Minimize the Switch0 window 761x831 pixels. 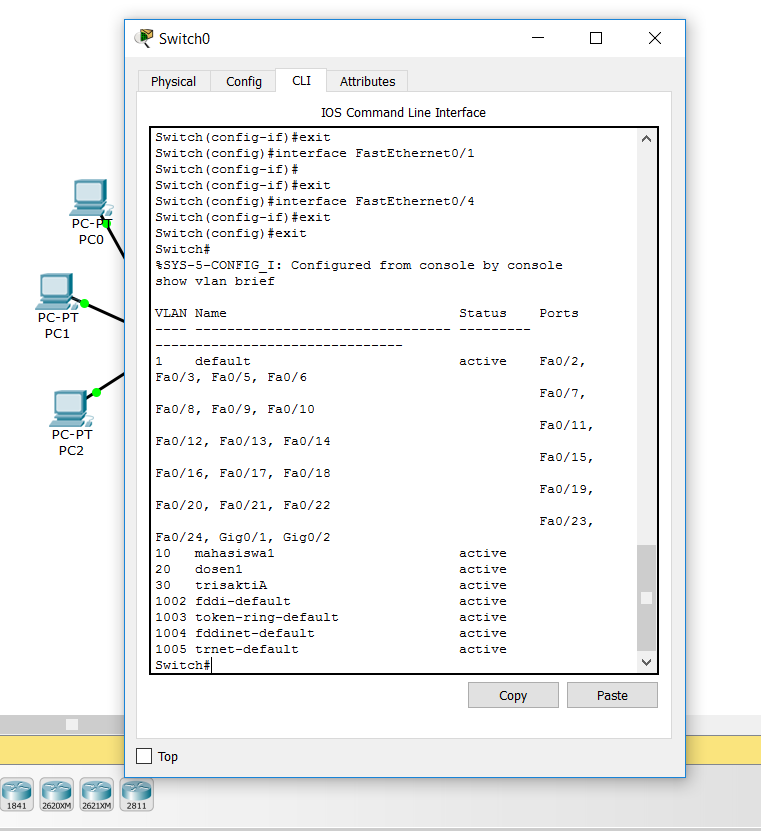[538, 38]
